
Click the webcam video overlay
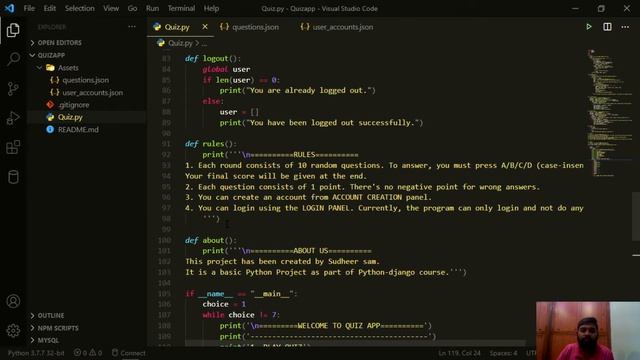[x=588, y=331]
